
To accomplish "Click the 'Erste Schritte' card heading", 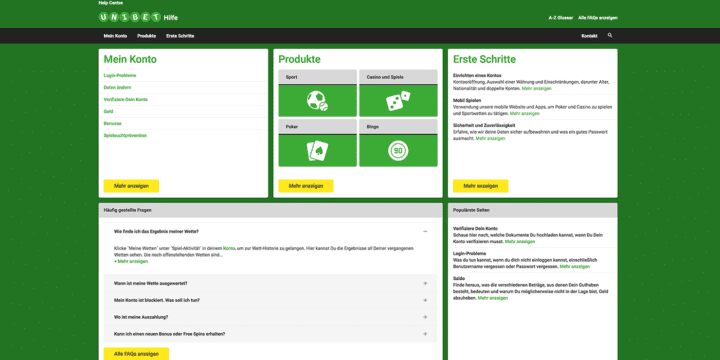I will (x=484, y=59).
